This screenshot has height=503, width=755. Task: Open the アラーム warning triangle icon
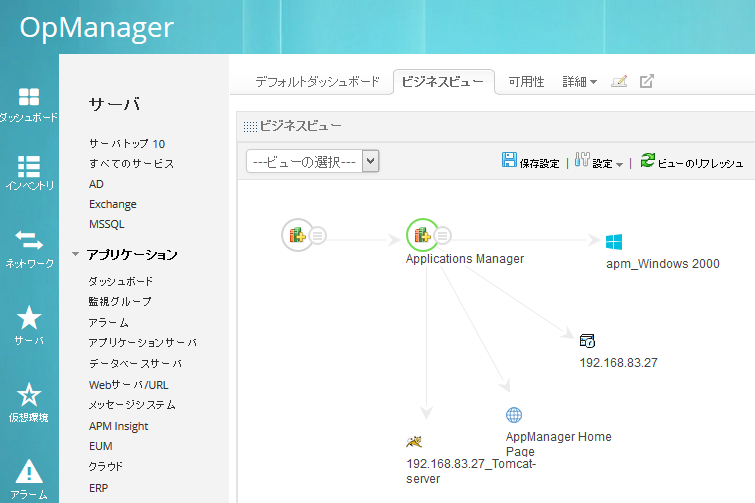tap(29, 471)
